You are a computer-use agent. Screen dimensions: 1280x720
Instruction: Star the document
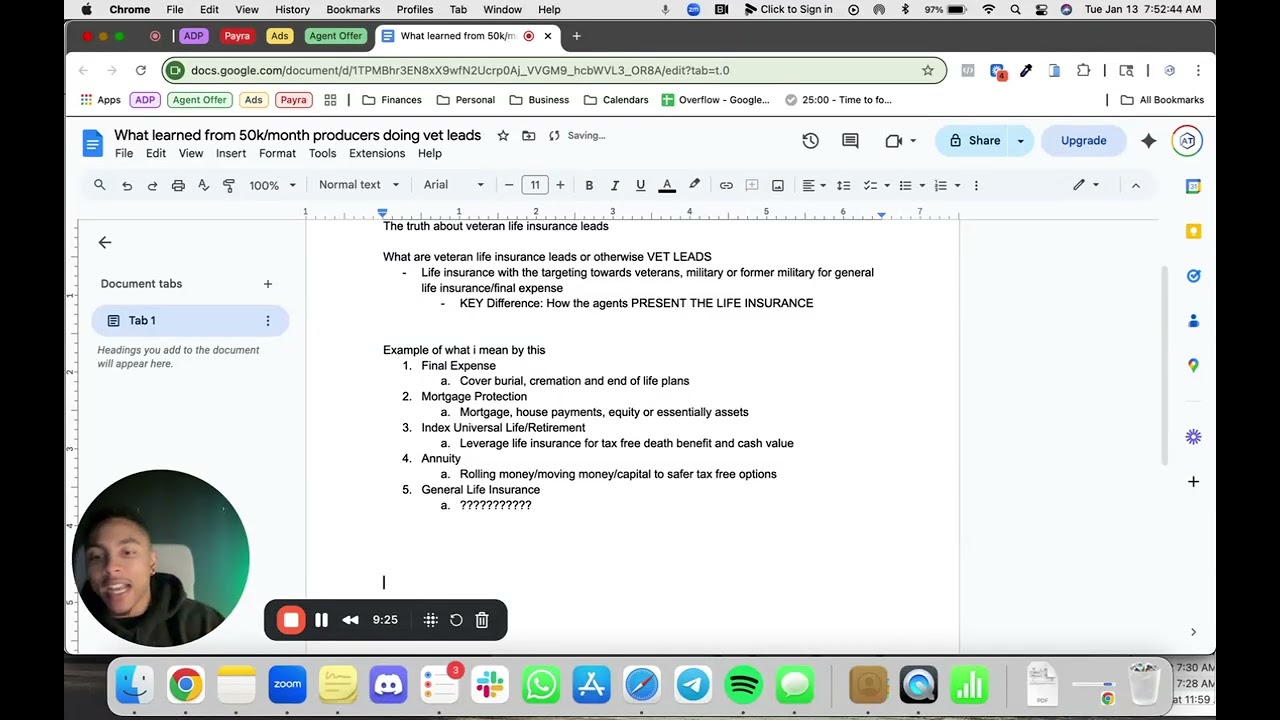pyautogui.click(x=503, y=136)
